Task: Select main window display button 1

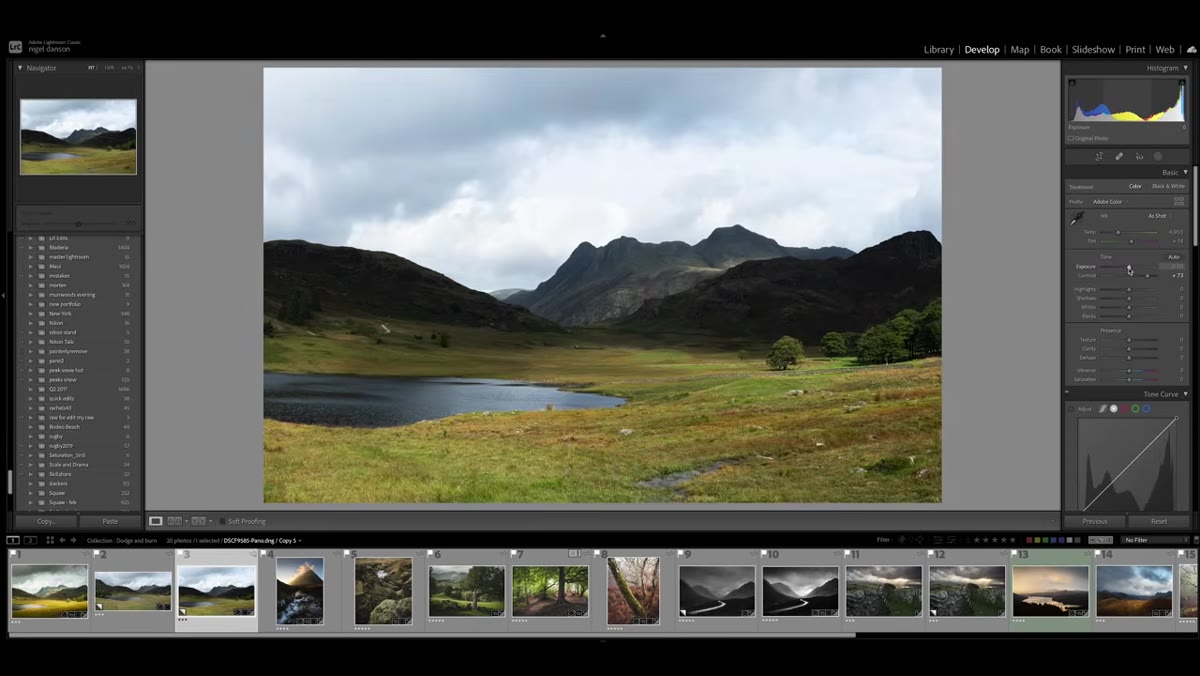Action: 14,540
